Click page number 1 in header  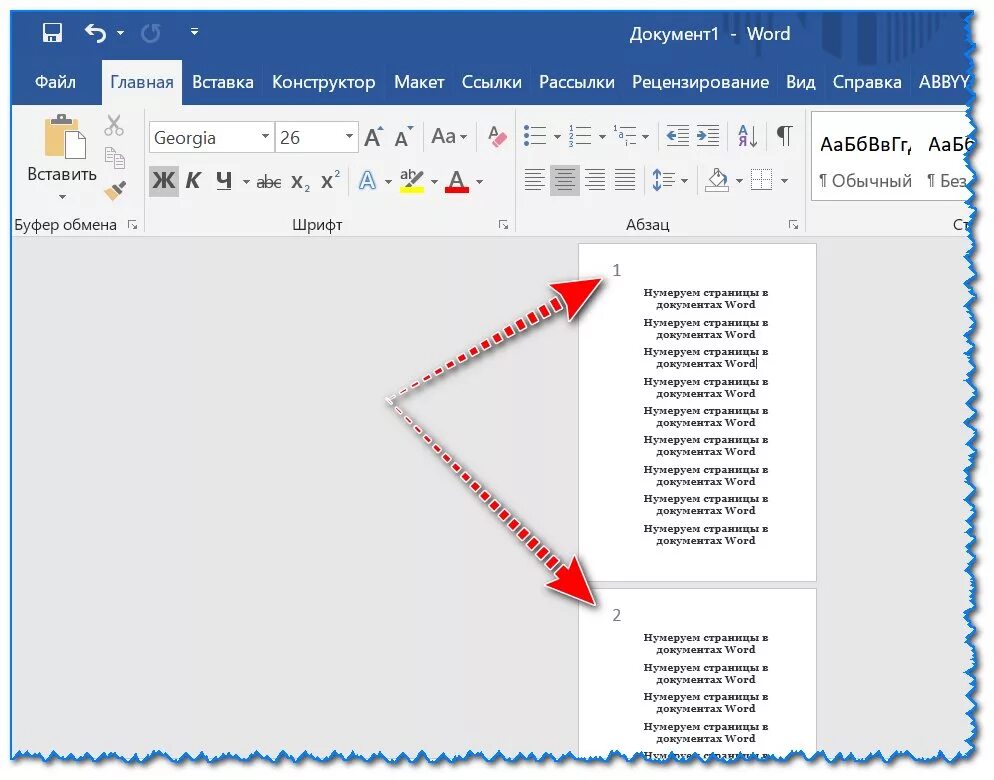(616, 271)
